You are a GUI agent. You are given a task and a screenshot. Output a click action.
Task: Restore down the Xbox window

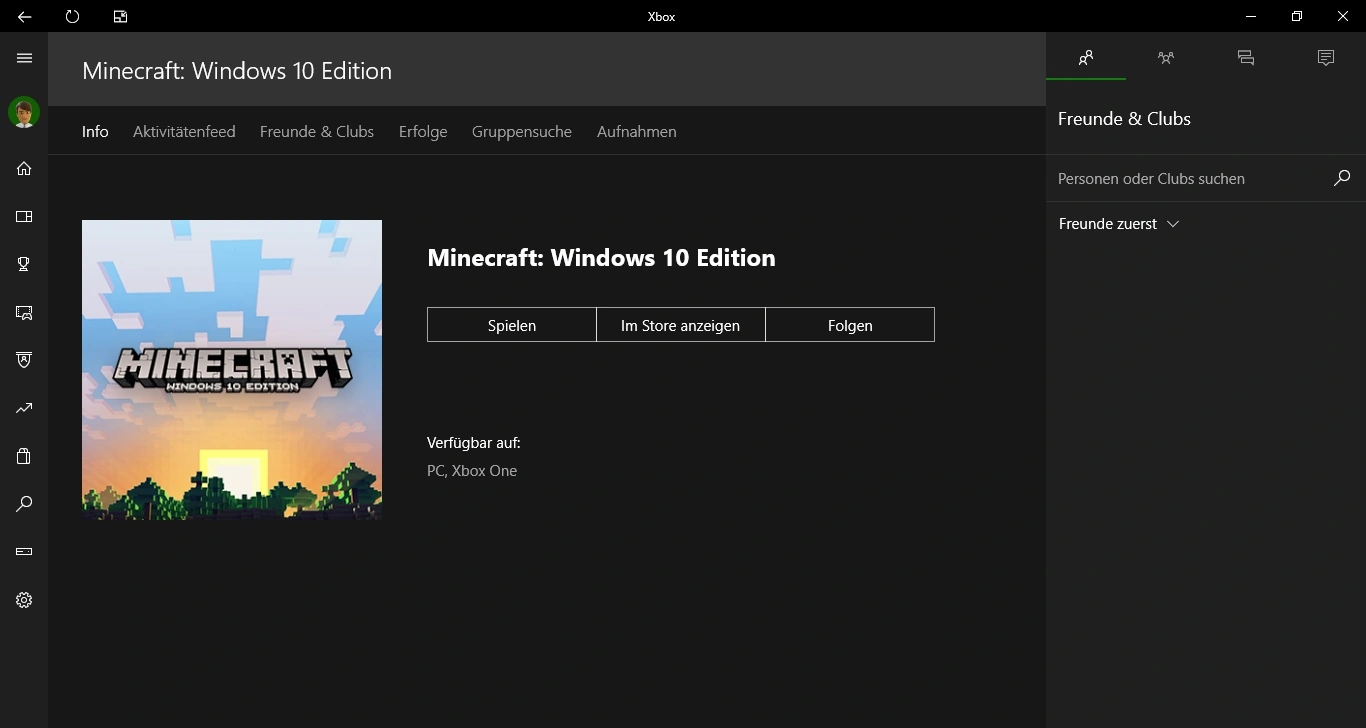click(x=1297, y=16)
